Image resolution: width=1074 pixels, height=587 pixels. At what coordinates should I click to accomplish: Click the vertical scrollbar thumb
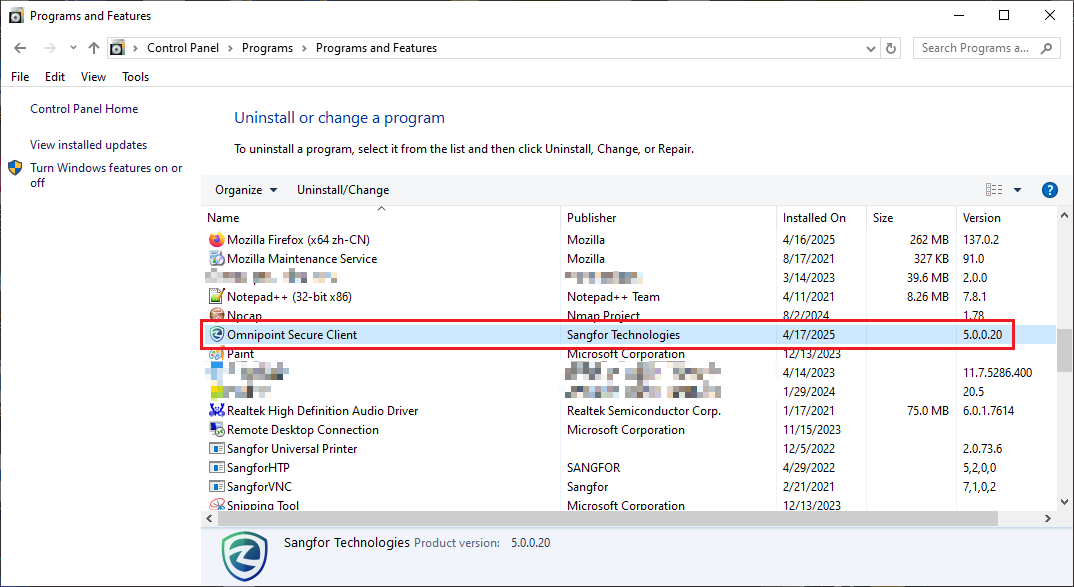(x=1064, y=350)
